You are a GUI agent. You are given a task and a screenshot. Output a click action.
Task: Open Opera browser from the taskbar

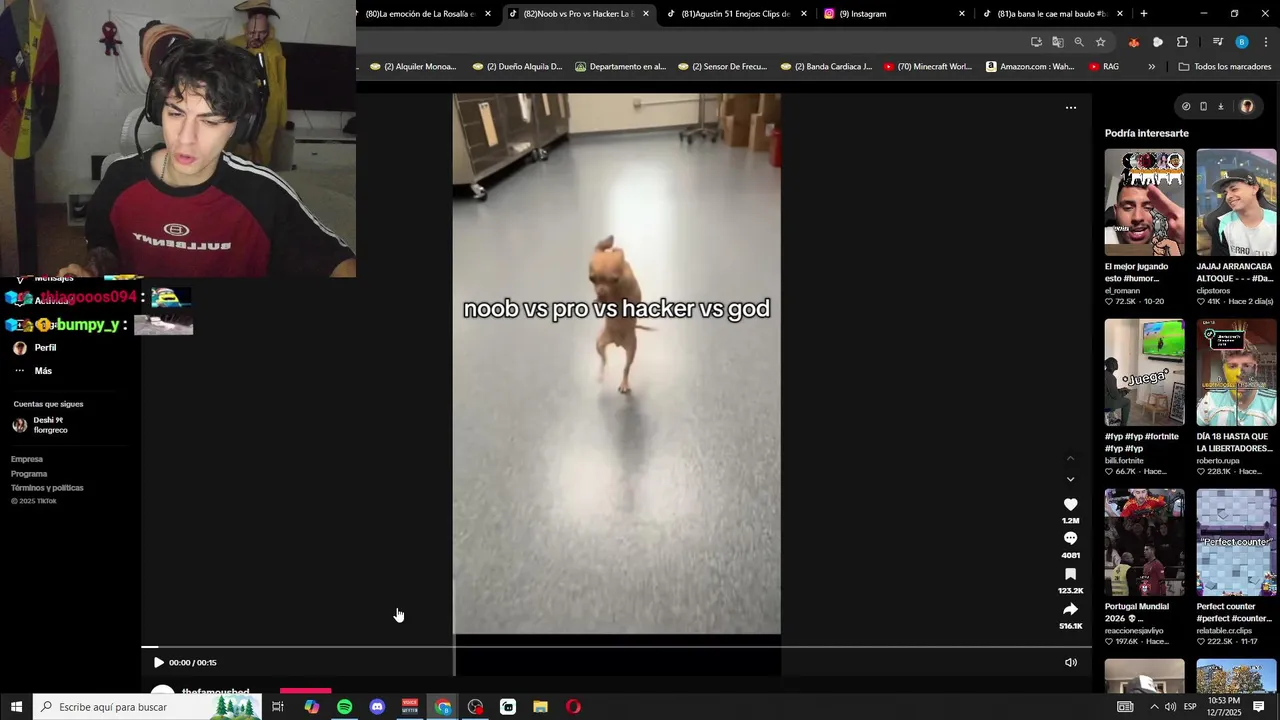click(x=573, y=707)
